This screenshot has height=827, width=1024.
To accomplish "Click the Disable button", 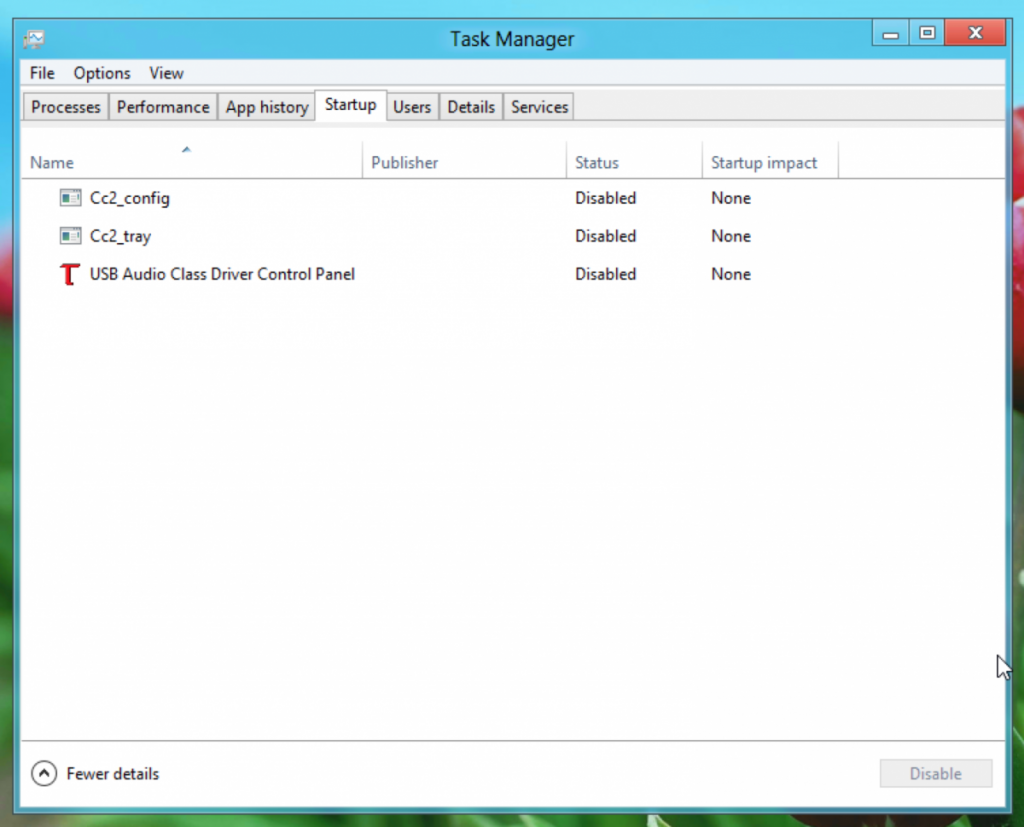I will click(936, 773).
